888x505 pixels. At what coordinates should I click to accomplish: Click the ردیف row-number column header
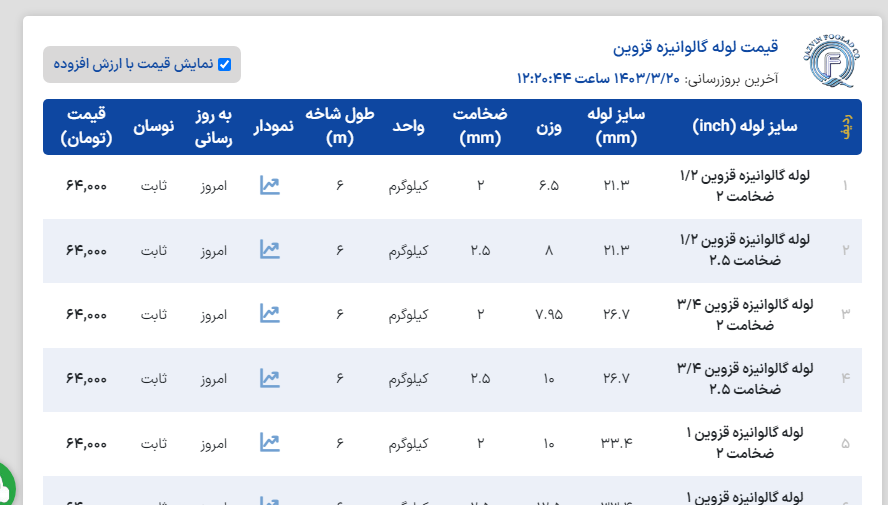[x=846, y=127]
